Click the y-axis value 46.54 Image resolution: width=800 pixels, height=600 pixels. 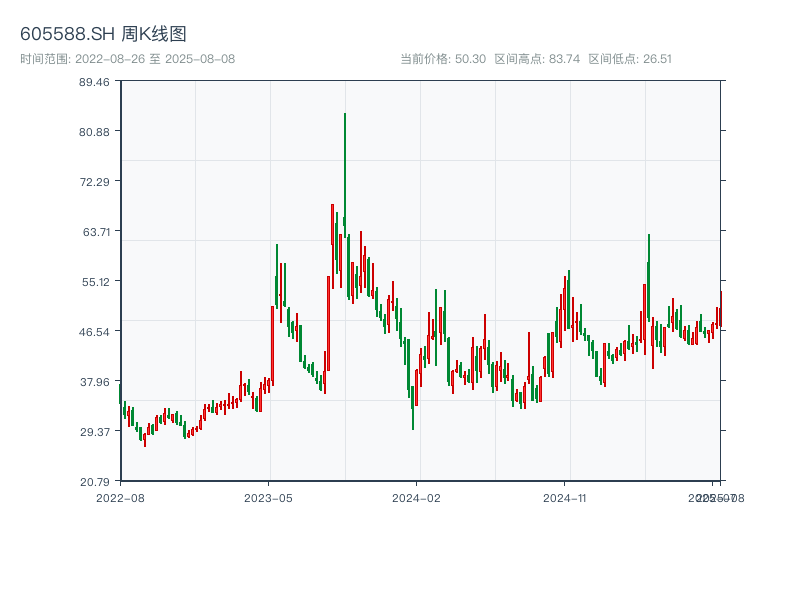(x=94, y=332)
